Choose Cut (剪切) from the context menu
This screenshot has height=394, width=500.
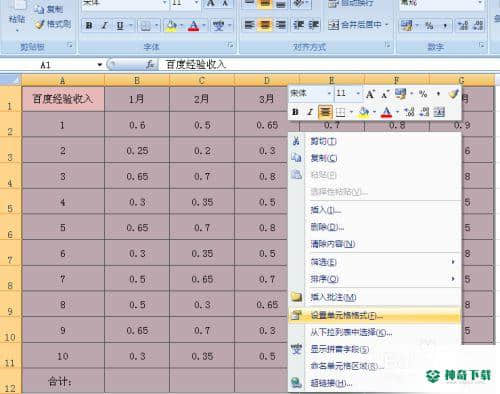375,141
